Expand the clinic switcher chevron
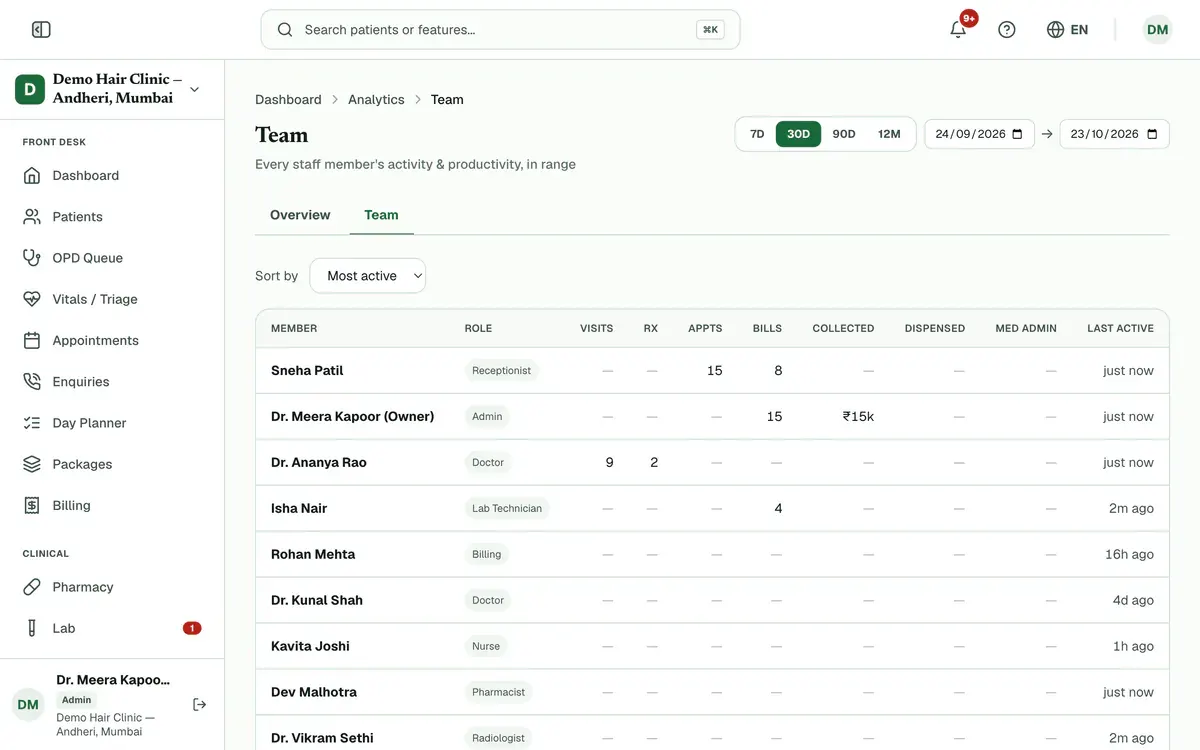 point(194,89)
